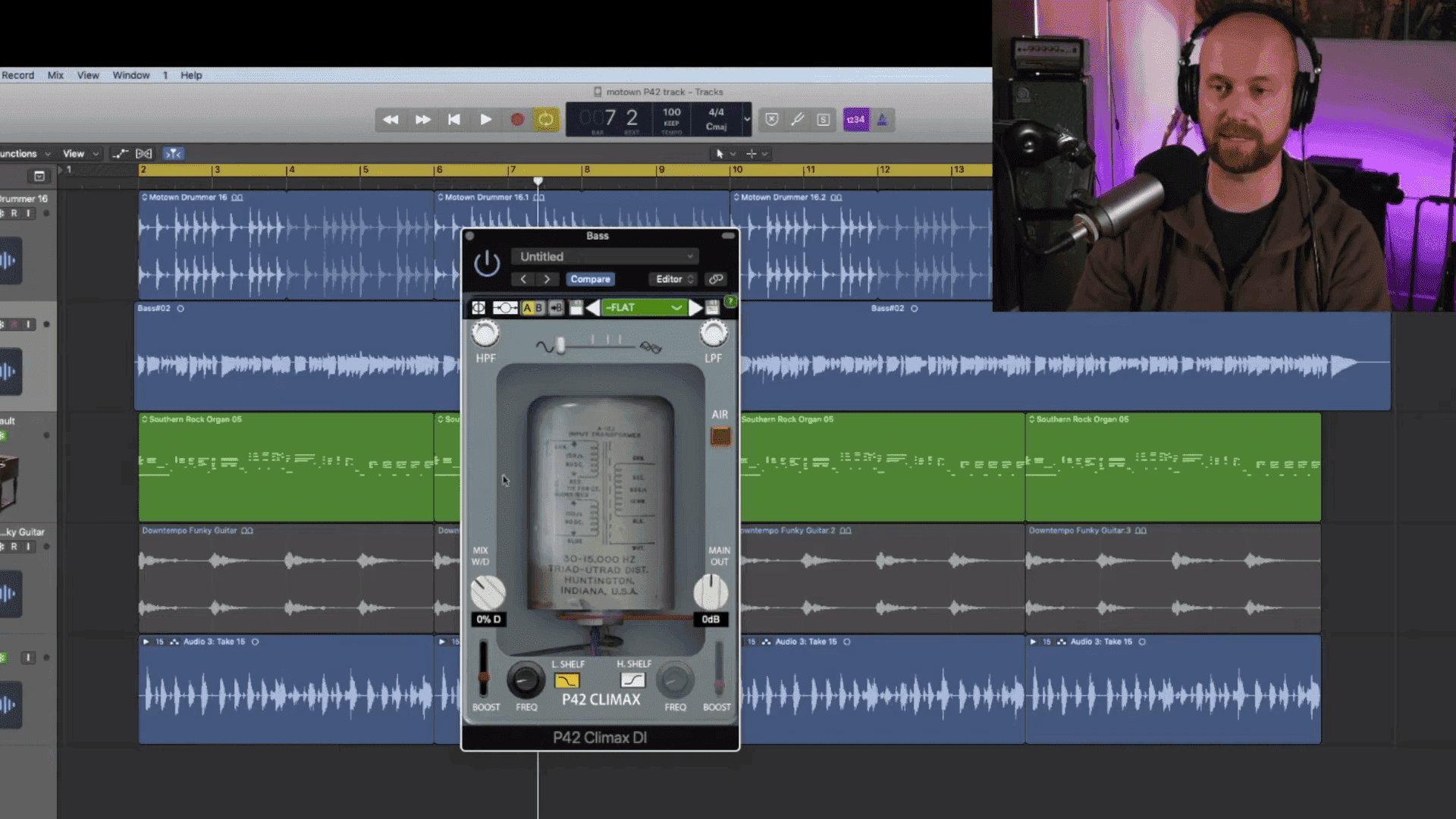This screenshot has height=819, width=1456.
Task: Click the Compare button
Action: 590,279
